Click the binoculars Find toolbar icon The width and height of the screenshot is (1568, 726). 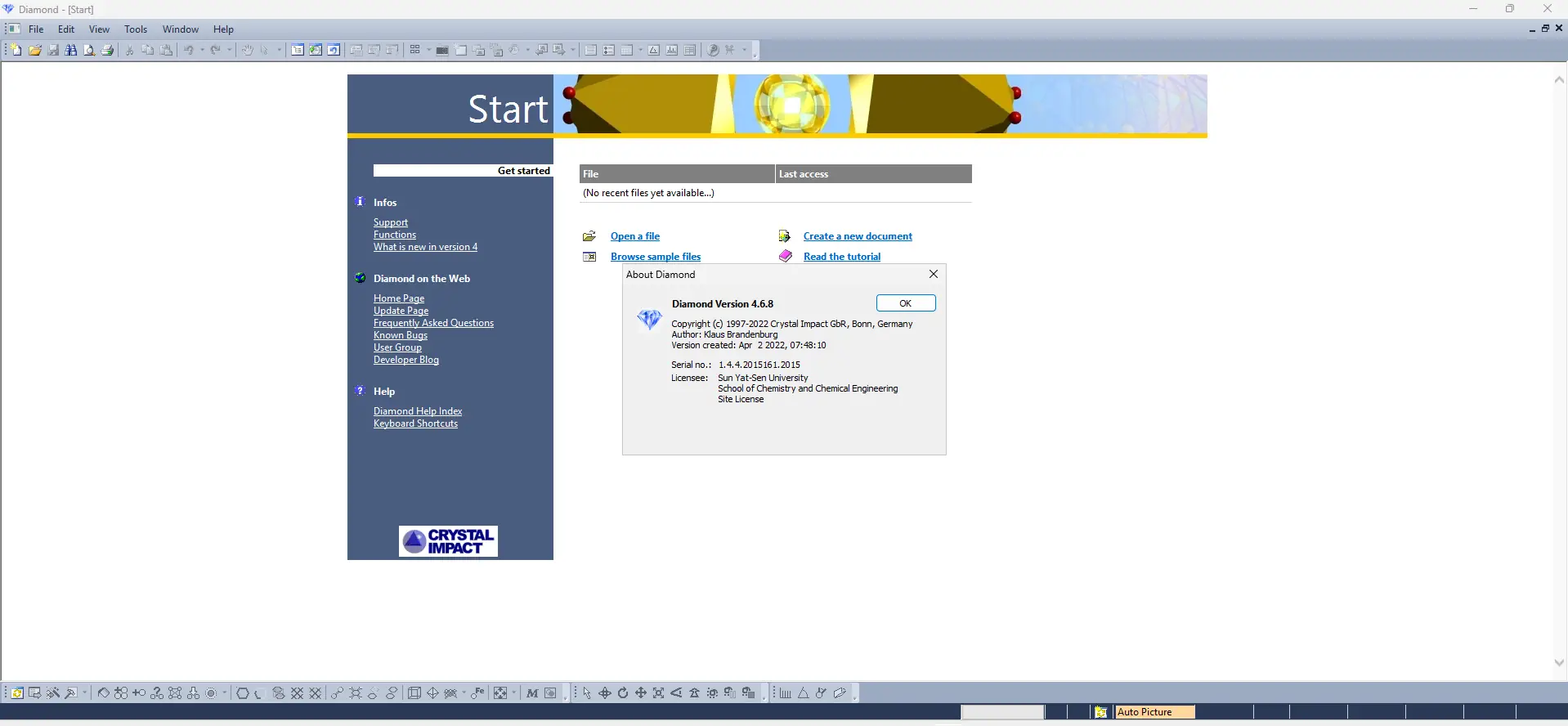tap(71, 50)
